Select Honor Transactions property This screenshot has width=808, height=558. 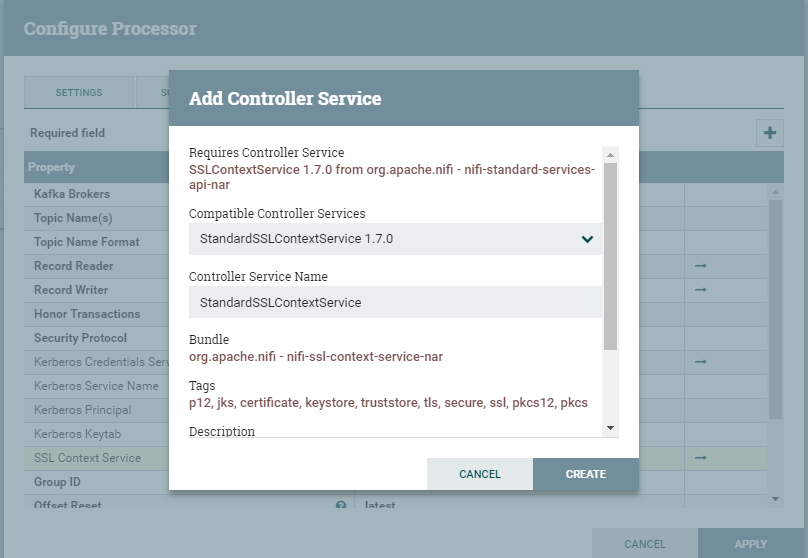pos(87,314)
